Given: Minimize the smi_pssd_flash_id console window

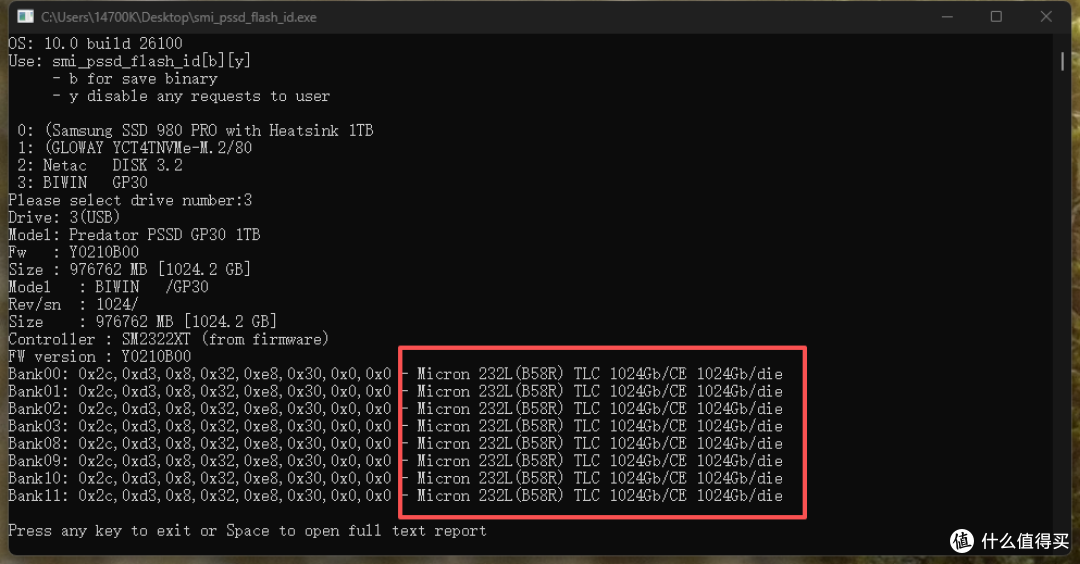Looking at the screenshot, I should (947, 17).
